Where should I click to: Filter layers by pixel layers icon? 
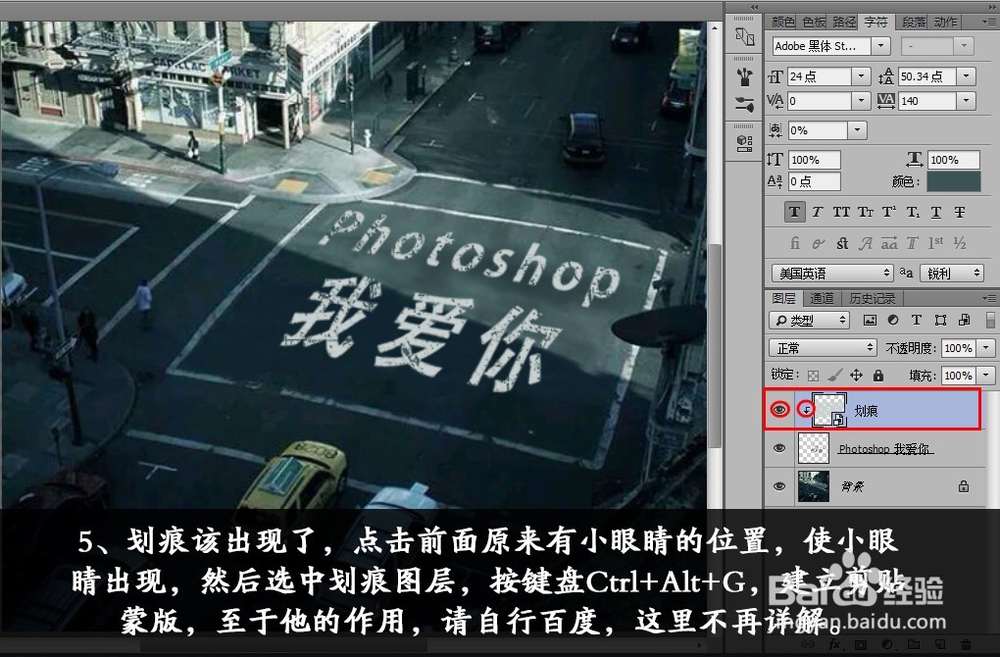[870, 320]
